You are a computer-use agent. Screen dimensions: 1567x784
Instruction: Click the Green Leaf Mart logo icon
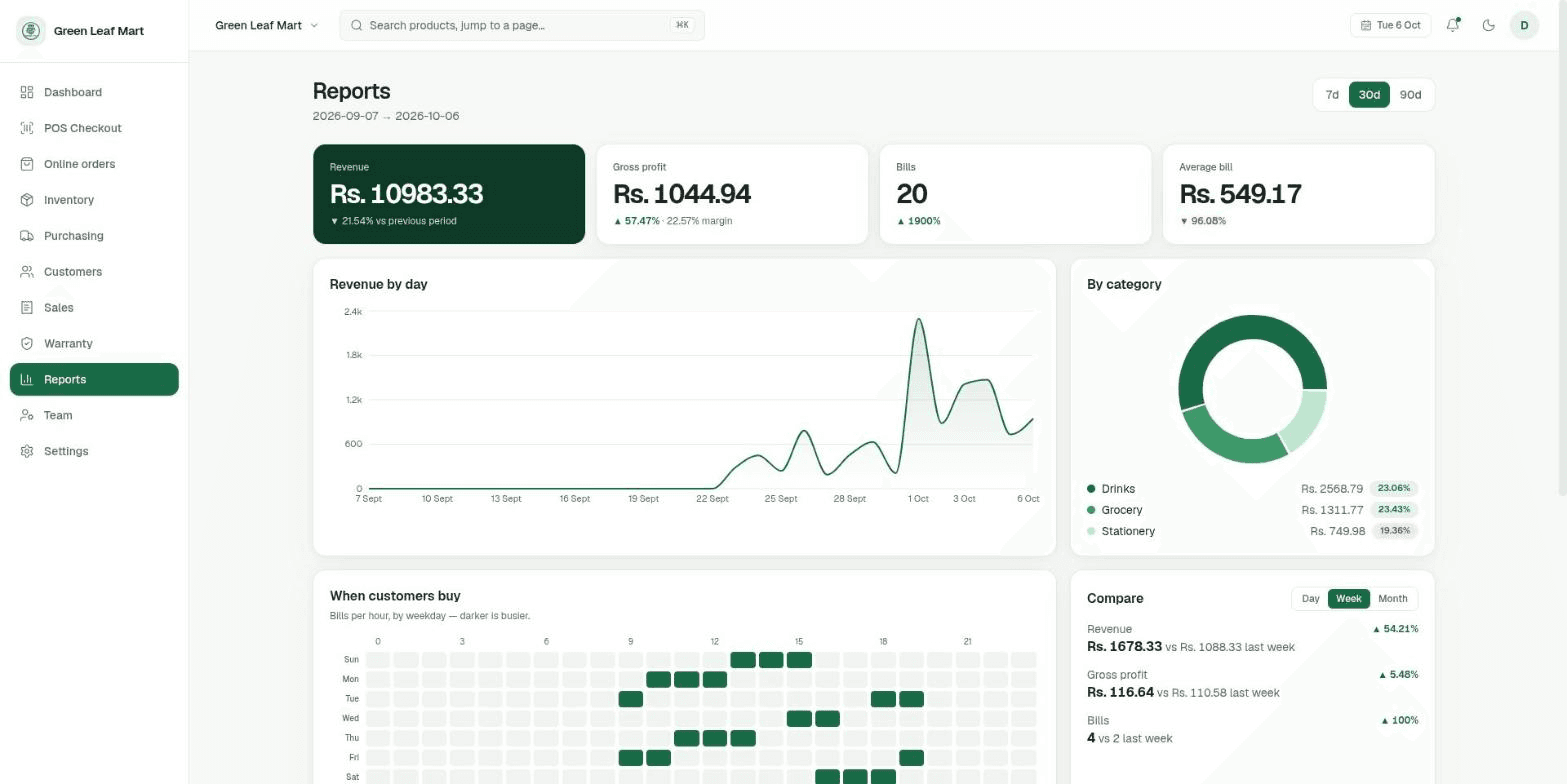[31, 31]
